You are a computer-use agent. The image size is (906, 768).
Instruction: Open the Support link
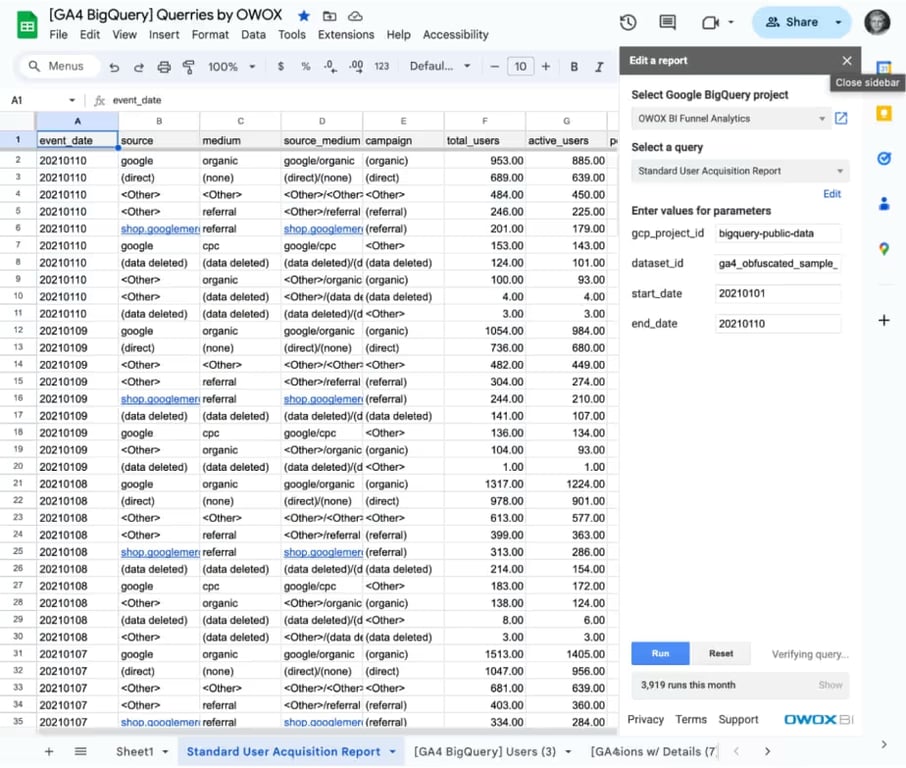pyautogui.click(x=738, y=719)
